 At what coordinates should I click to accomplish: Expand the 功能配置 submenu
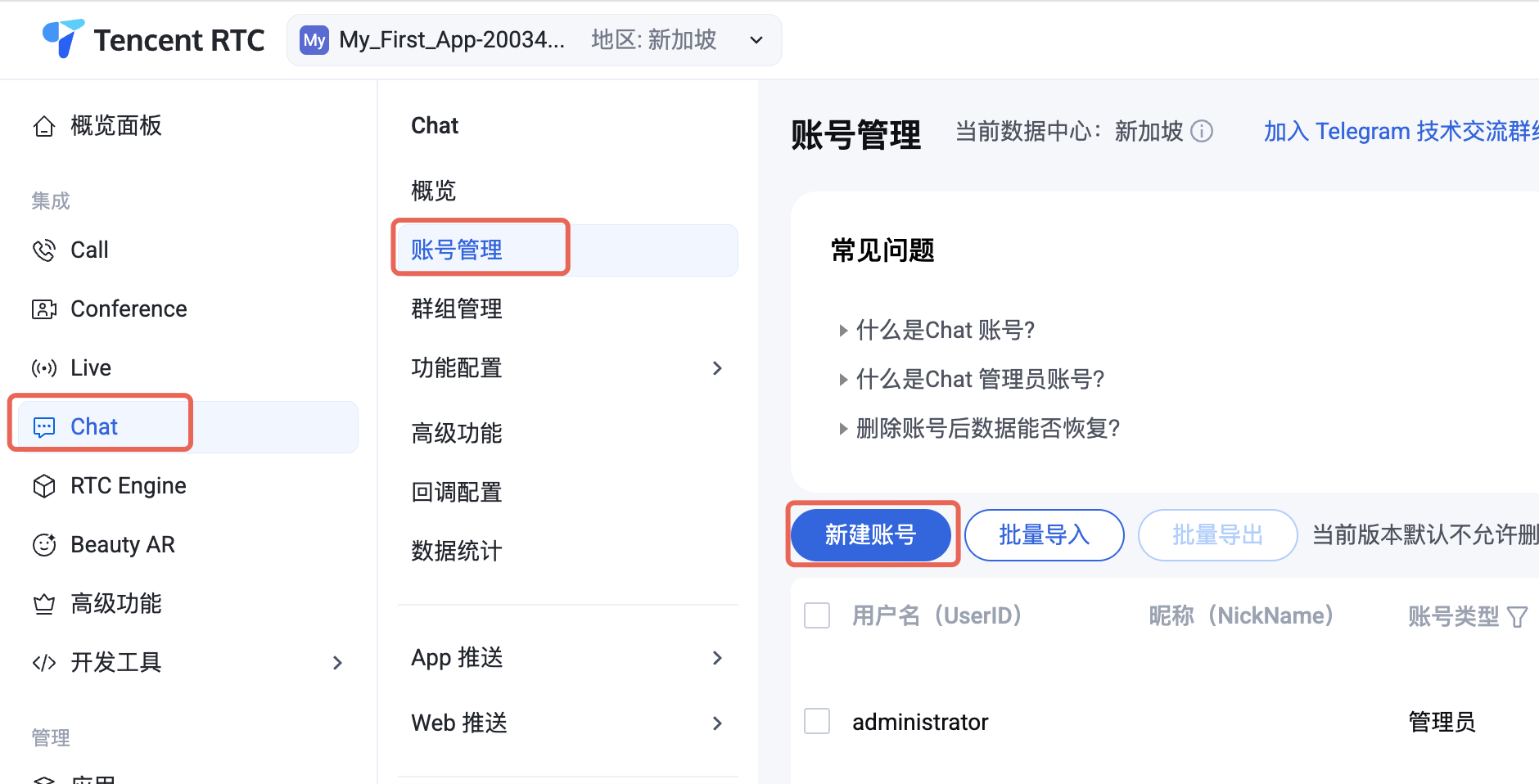[717, 368]
